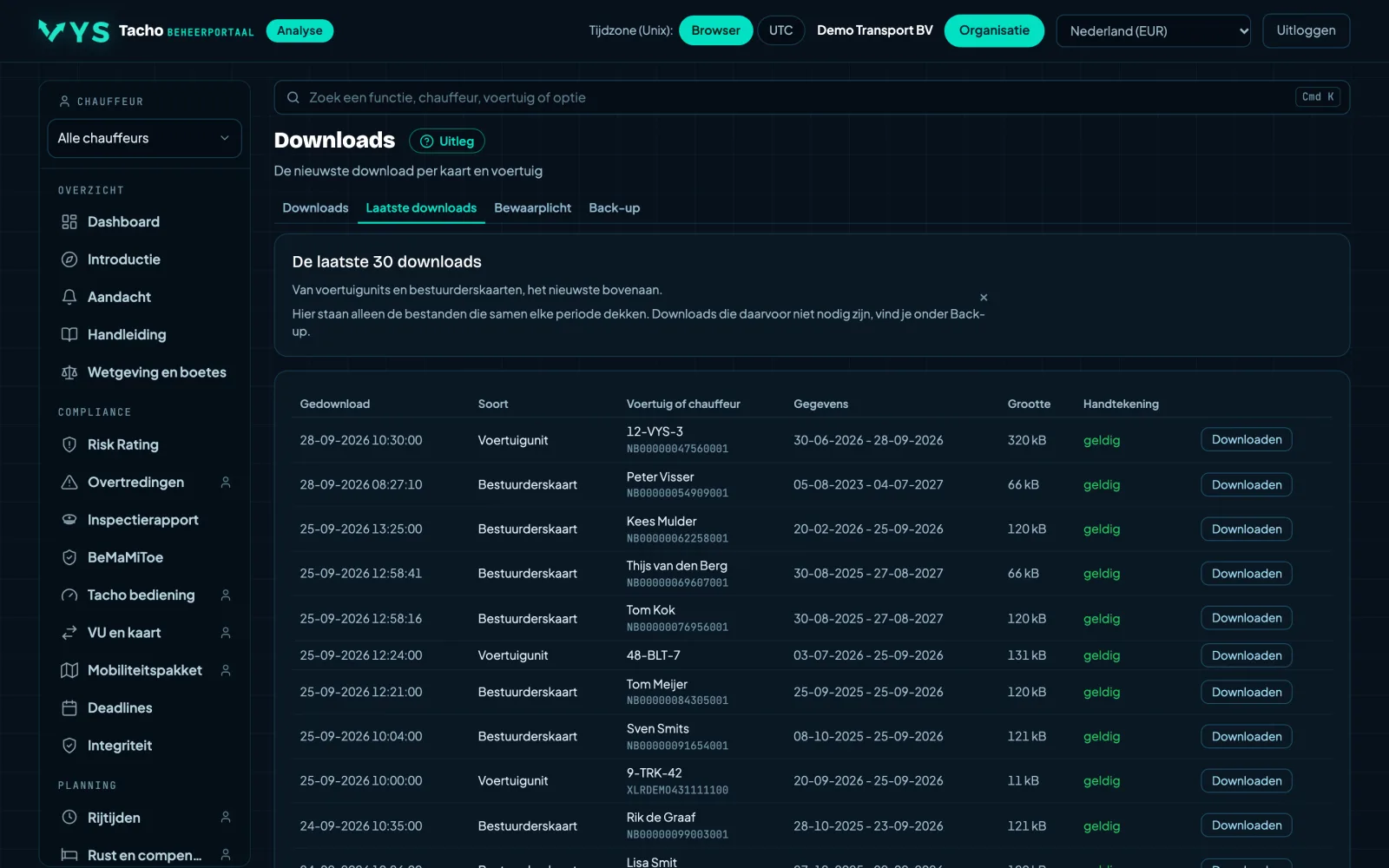Click card number XLRDEM0431111100
Viewport: 1389px width, 868px height.
click(x=677, y=791)
